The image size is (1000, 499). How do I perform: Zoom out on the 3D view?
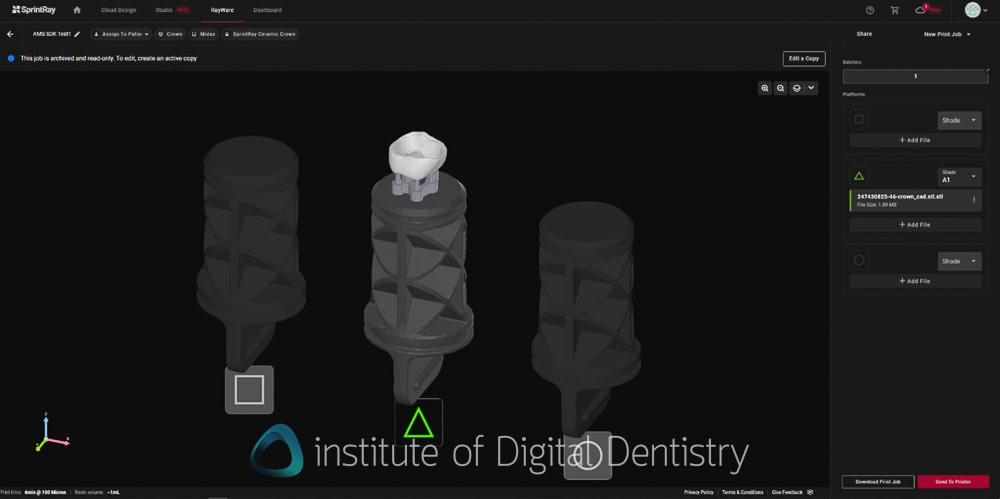780,89
